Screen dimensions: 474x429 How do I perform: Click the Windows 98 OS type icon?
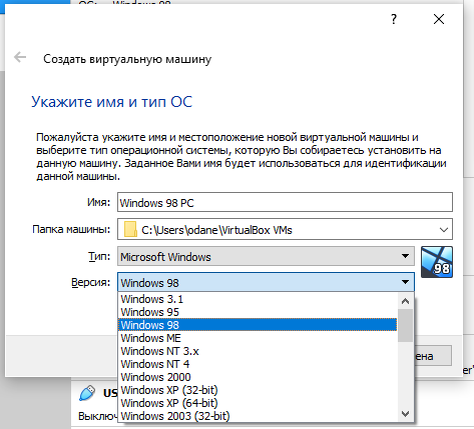point(437,262)
